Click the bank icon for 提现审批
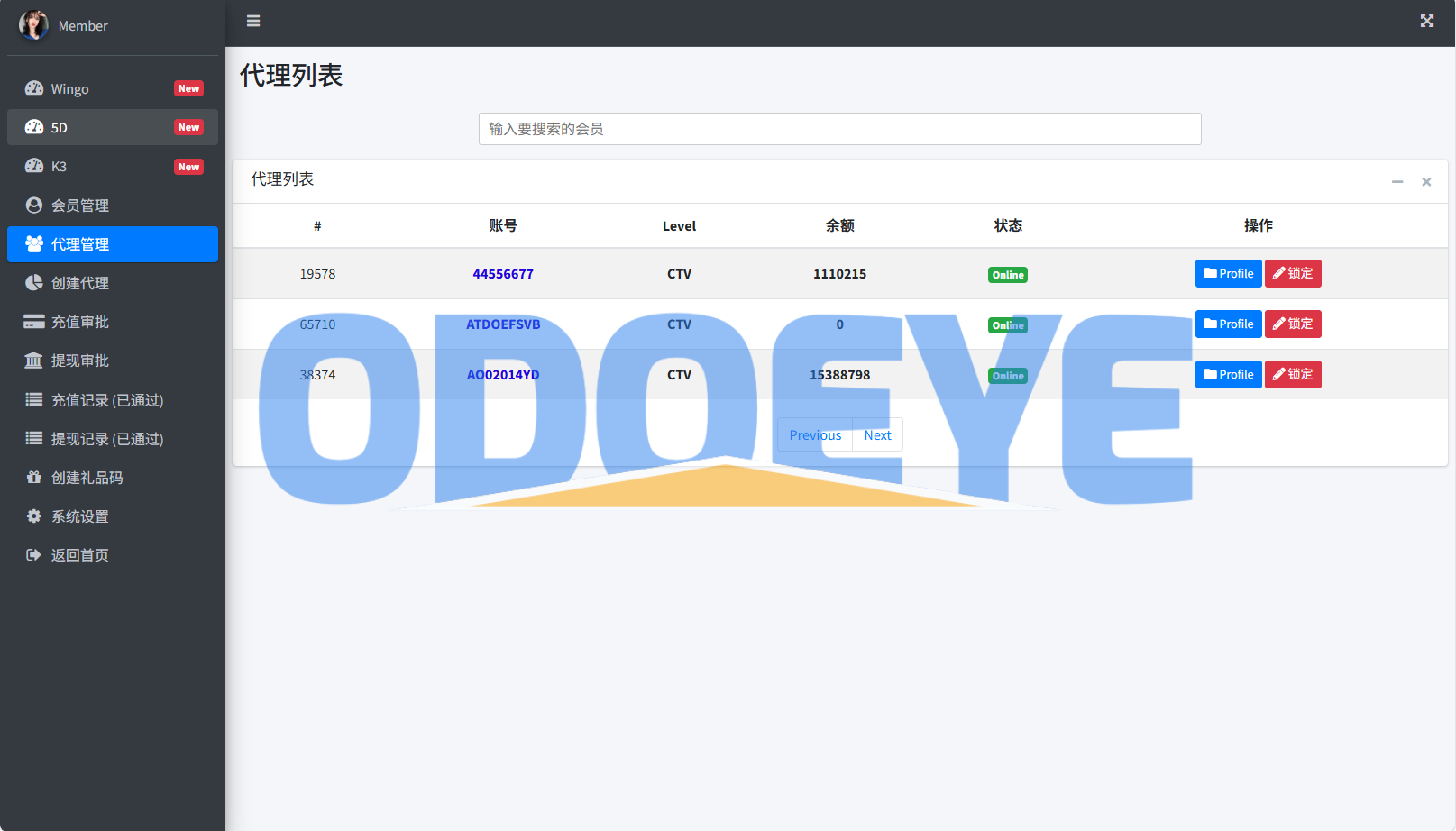The image size is (1456, 831). click(x=34, y=361)
